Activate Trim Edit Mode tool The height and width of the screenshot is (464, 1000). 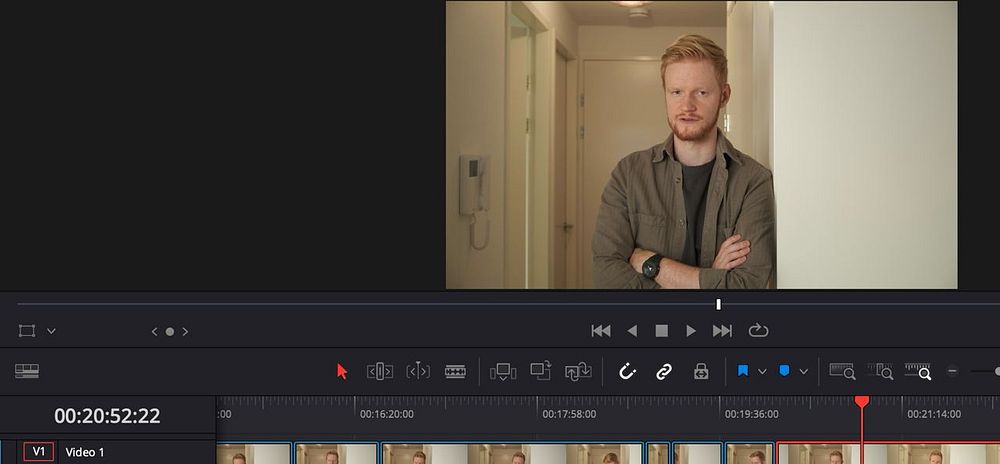coord(379,372)
